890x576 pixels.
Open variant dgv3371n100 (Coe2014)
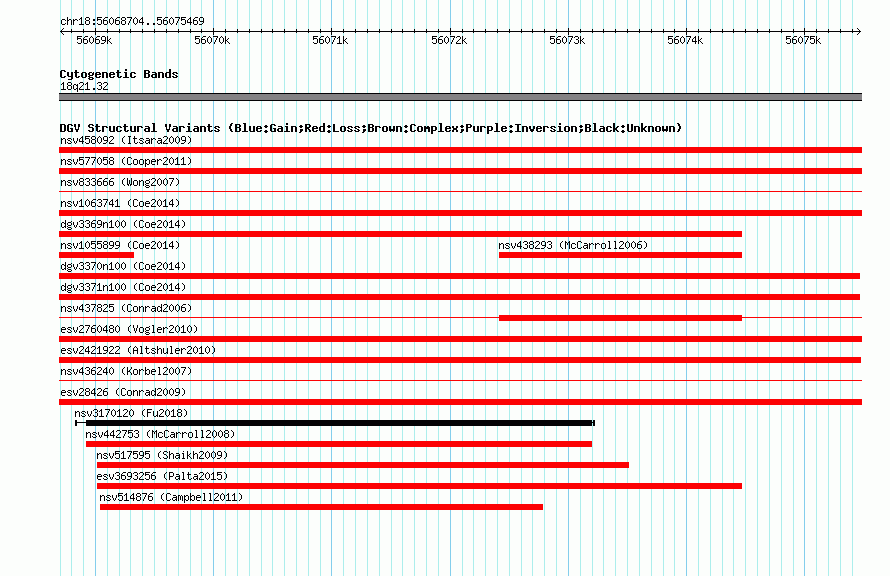(123, 287)
